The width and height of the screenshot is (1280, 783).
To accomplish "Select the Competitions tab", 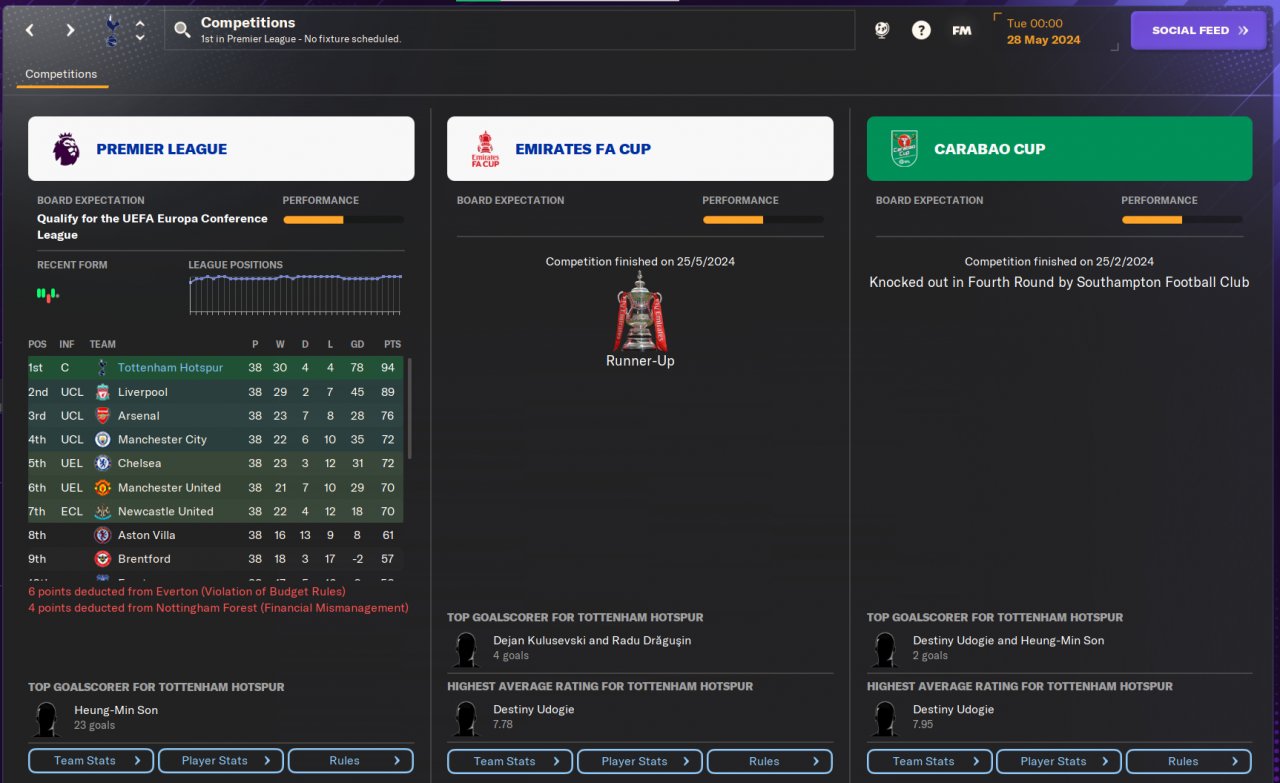I will (61, 74).
